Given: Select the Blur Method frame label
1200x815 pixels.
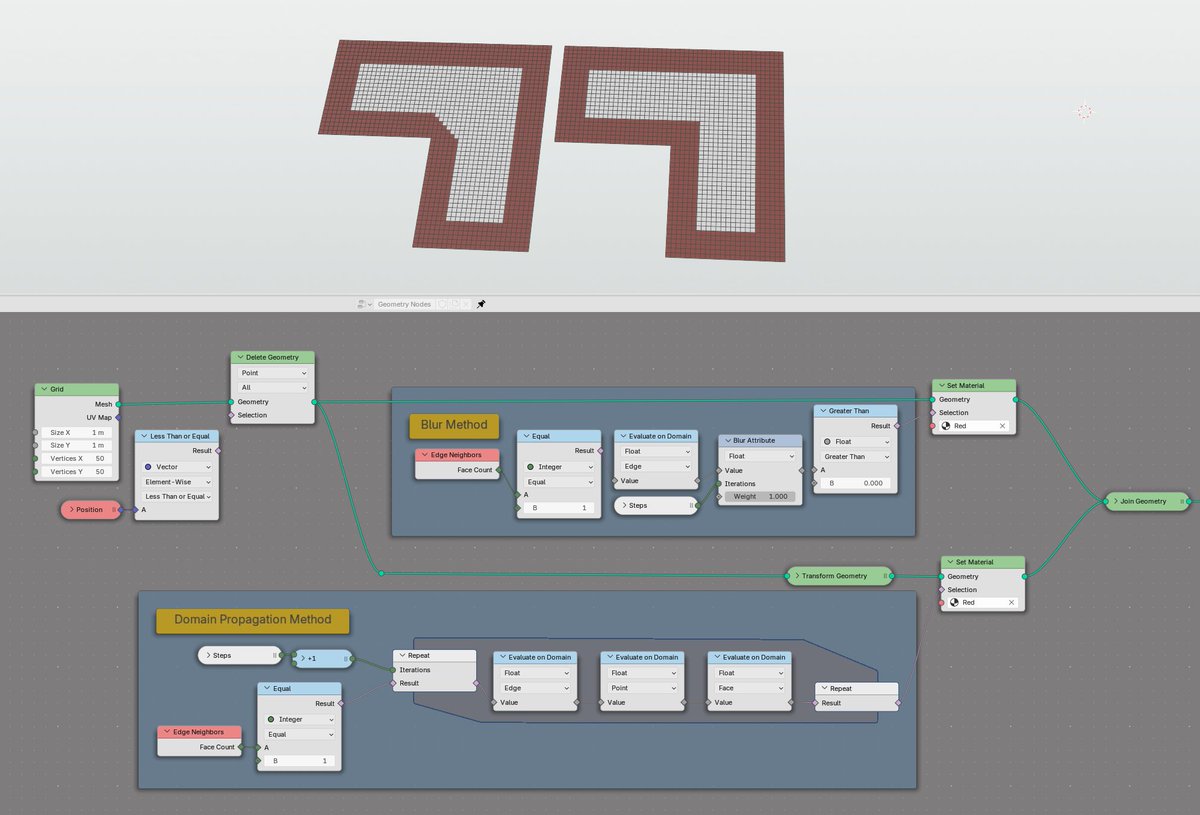Looking at the screenshot, I should (x=455, y=425).
